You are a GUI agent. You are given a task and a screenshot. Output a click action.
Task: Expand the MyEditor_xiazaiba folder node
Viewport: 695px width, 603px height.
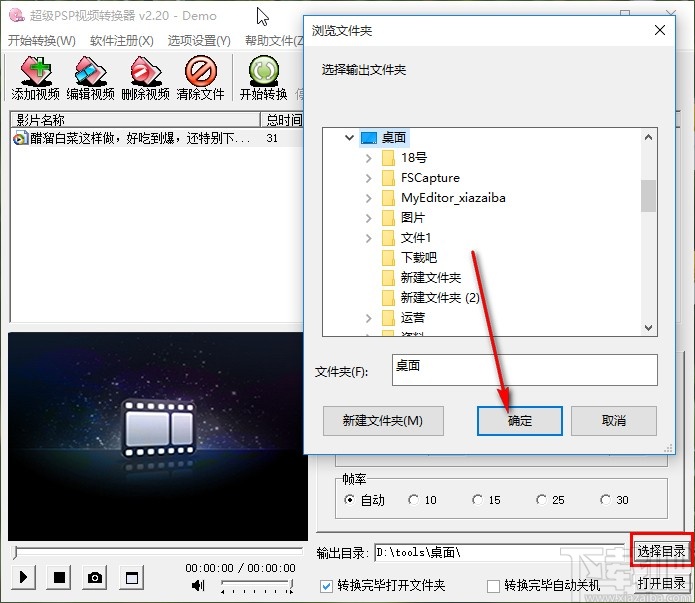[x=369, y=198]
